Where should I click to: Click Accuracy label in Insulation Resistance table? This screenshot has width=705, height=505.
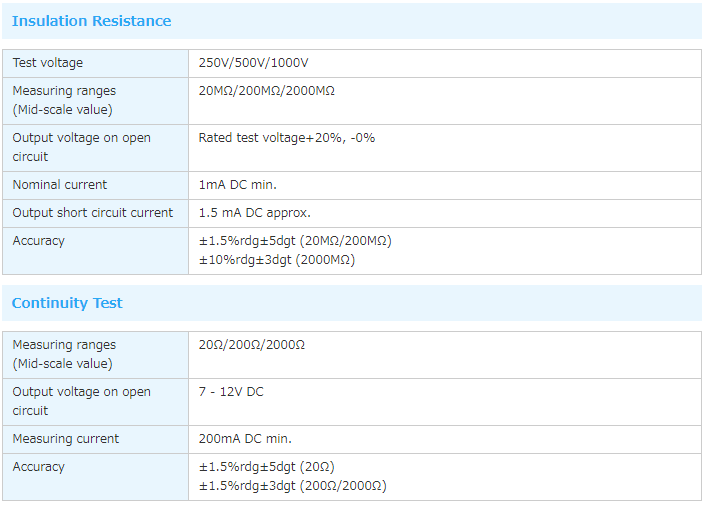pyautogui.click(x=38, y=241)
